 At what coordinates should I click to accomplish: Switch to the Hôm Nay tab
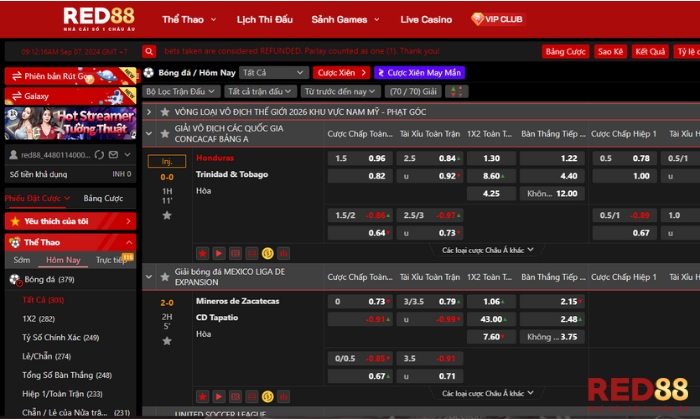63,260
